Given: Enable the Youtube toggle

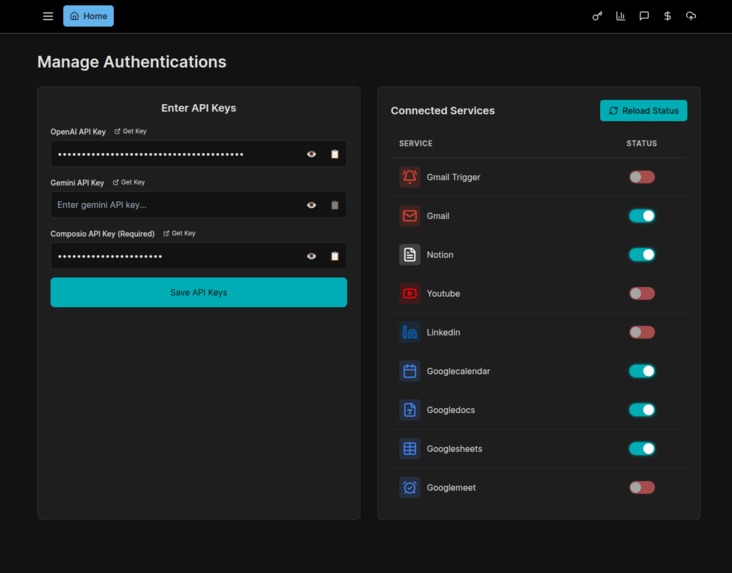Looking at the screenshot, I should pos(642,293).
